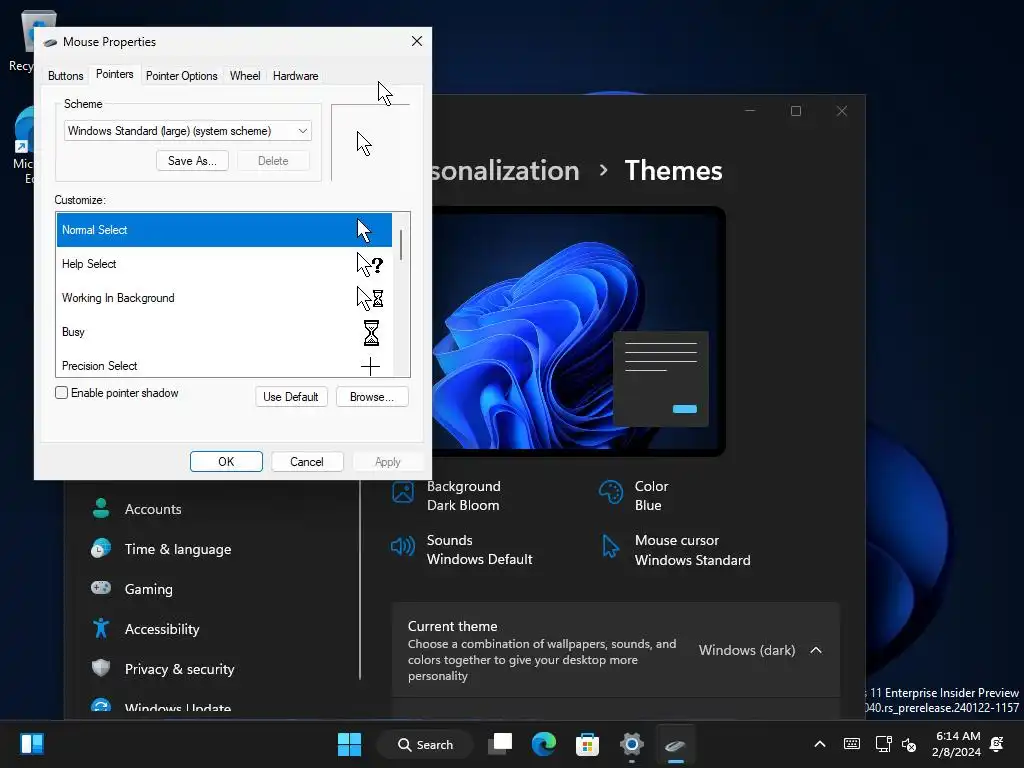Open the clock and date flyout
Viewport: 1024px width, 768px height.
pos(957,744)
